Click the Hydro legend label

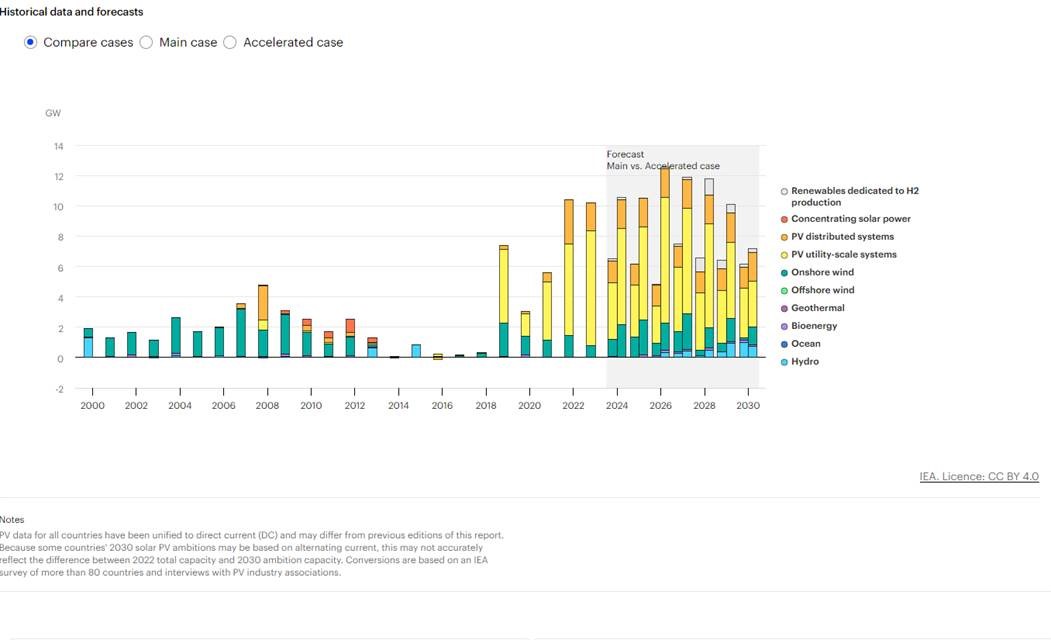(x=804, y=362)
